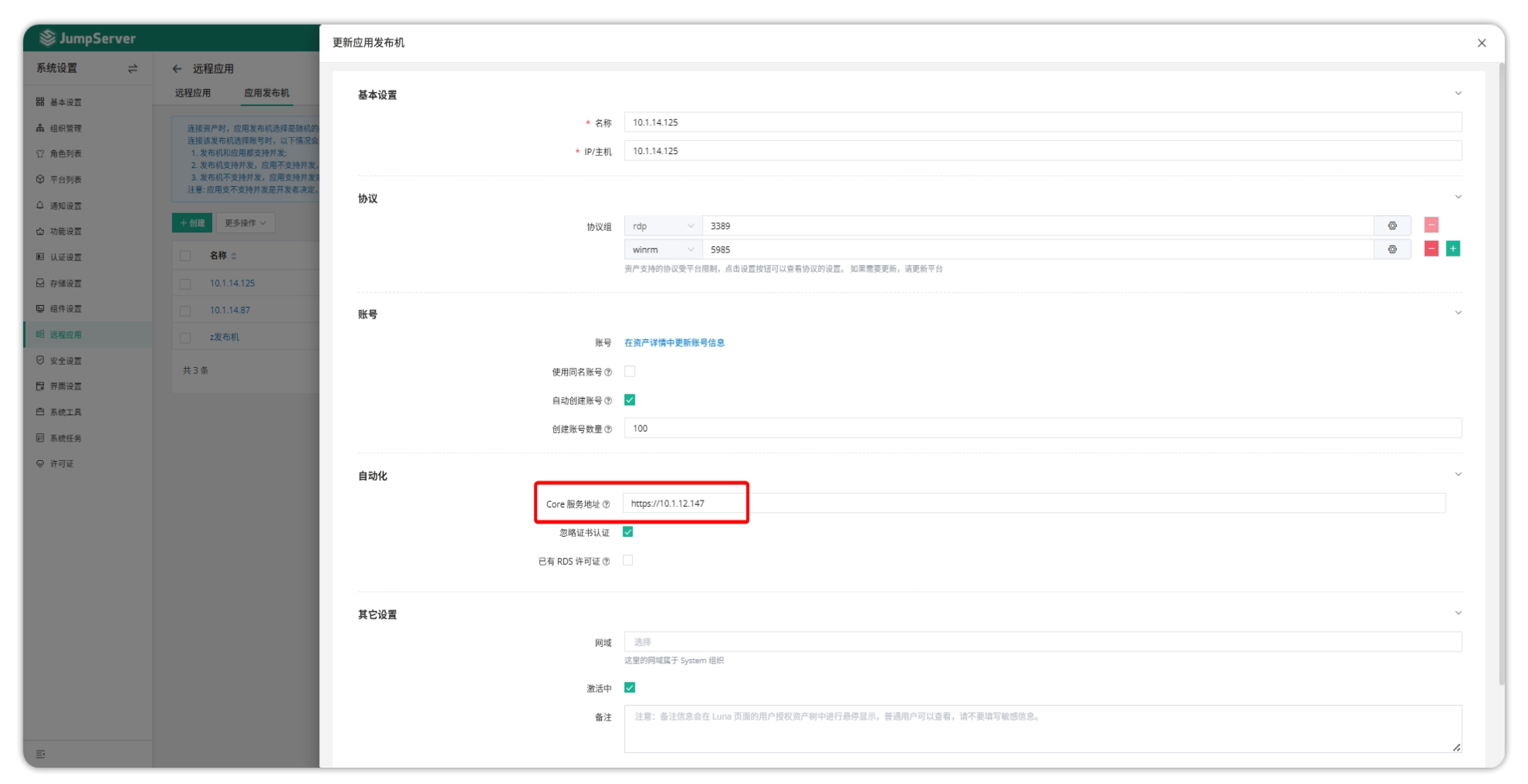
Task: Click the gear icon for winrm protocol
Action: tap(1392, 249)
